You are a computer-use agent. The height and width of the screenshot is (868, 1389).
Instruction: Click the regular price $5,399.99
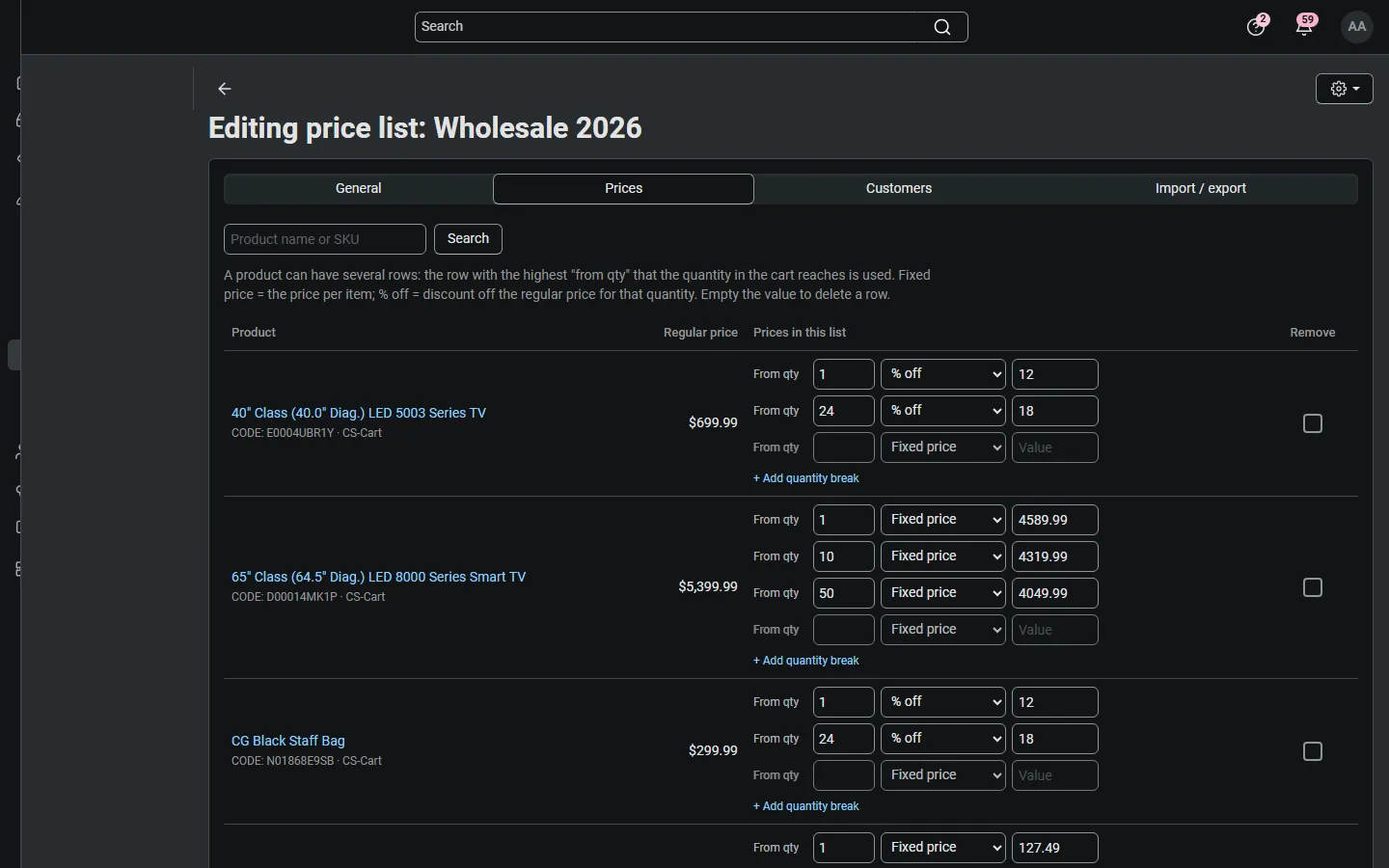click(x=708, y=586)
